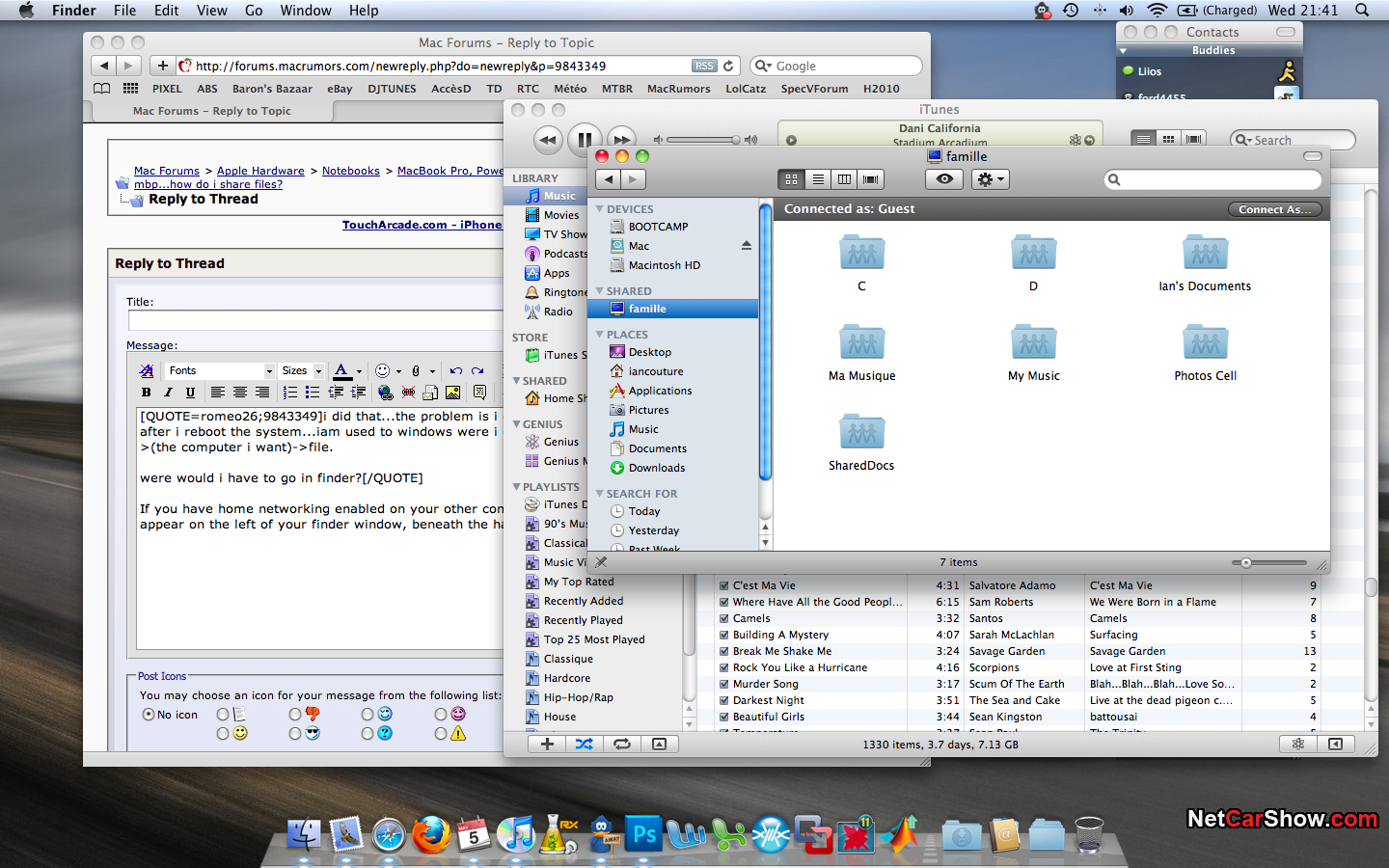Screen dimensions: 1389x868
Task: Follow the Notebooks breadcrumb link
Action: click(351, 171)
